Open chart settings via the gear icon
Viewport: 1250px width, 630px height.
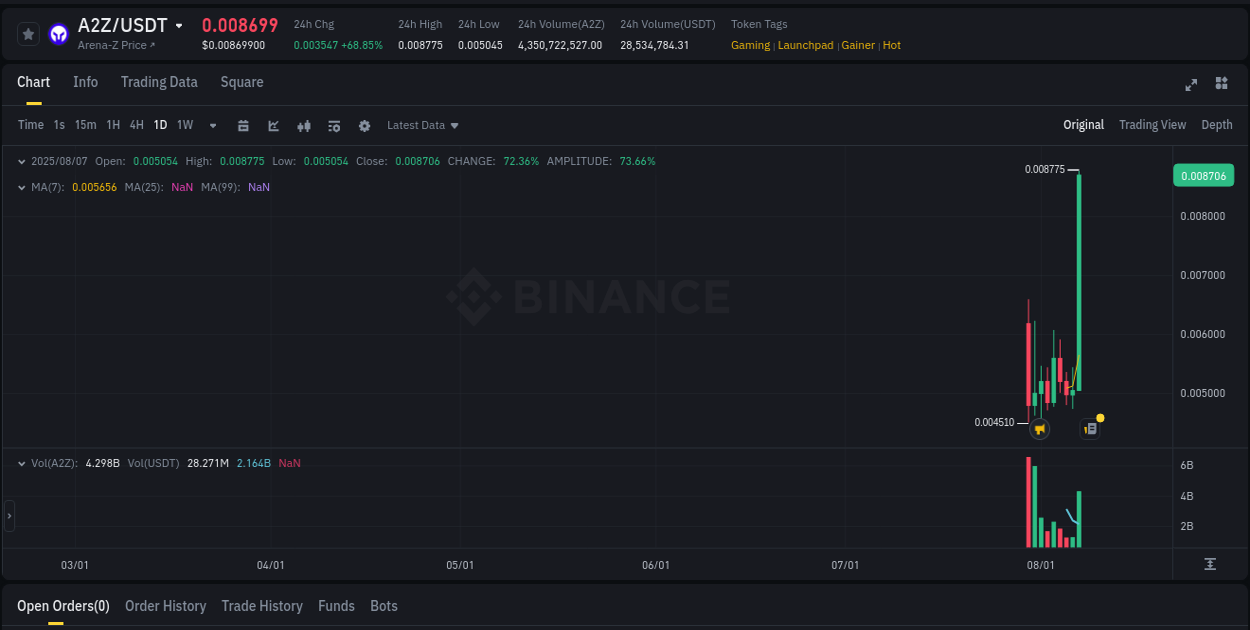click(x=364, y=125)
